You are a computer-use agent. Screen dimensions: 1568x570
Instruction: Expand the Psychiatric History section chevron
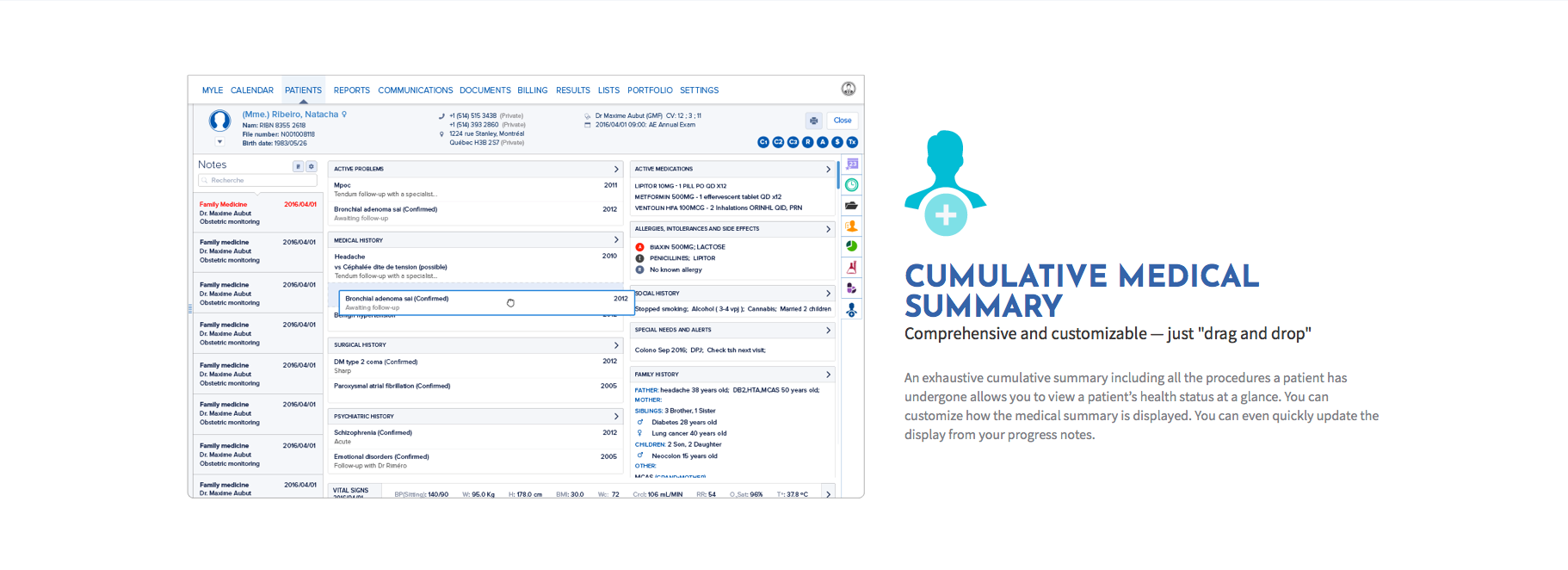(616, 417)
